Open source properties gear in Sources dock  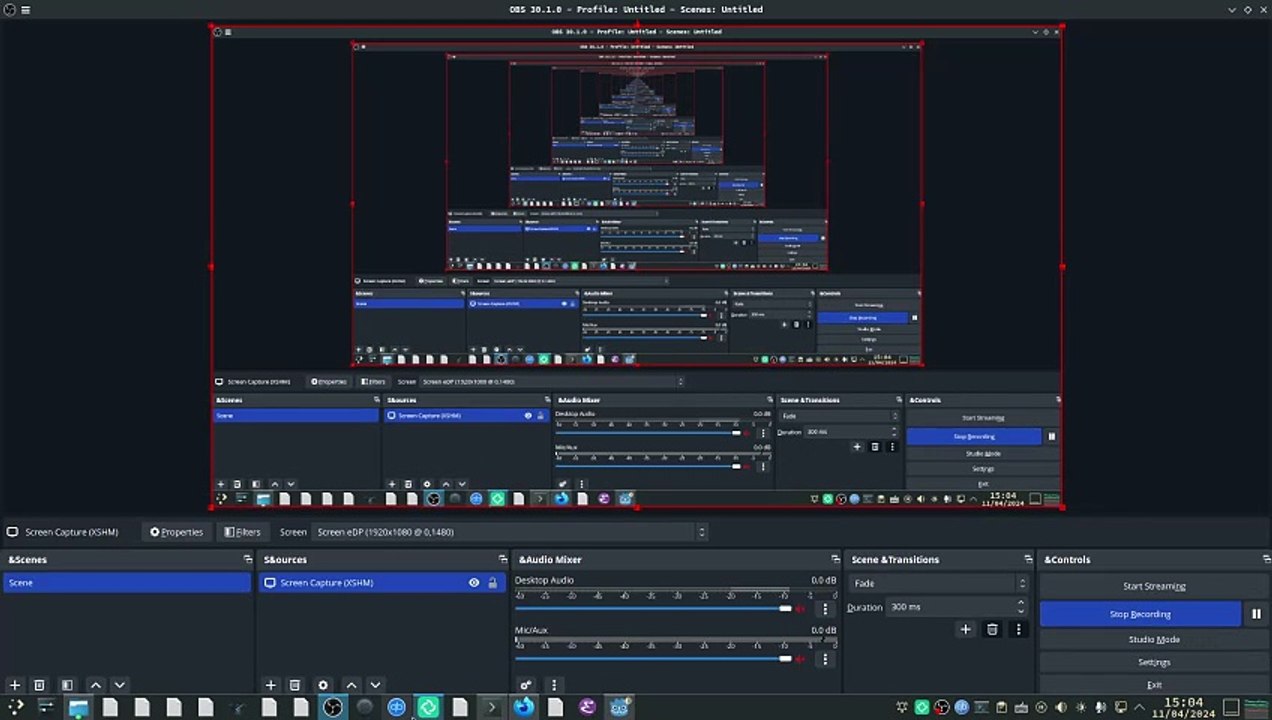(x=323, y=685)
